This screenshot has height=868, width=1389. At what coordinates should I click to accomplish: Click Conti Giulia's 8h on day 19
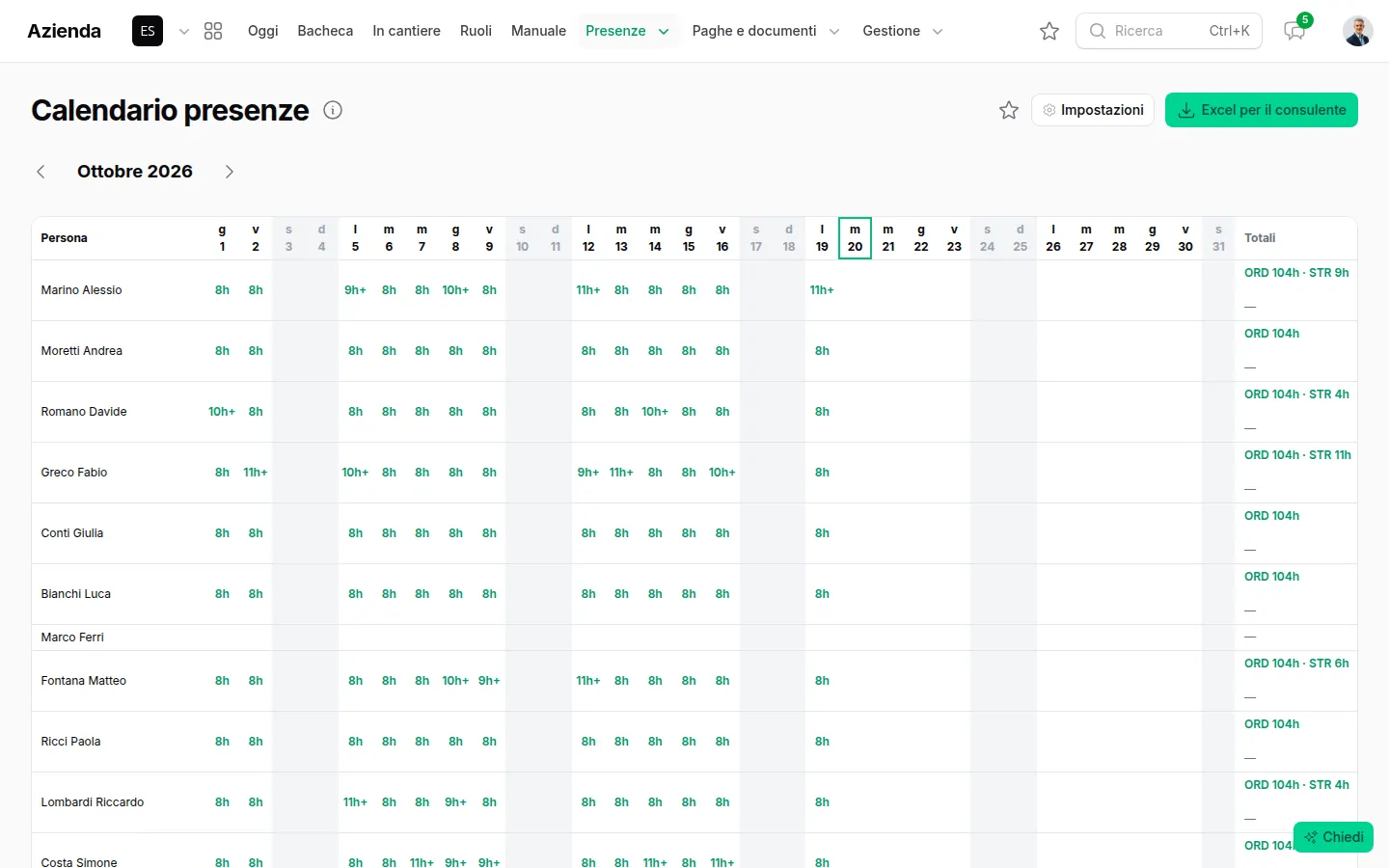point(822,533)
